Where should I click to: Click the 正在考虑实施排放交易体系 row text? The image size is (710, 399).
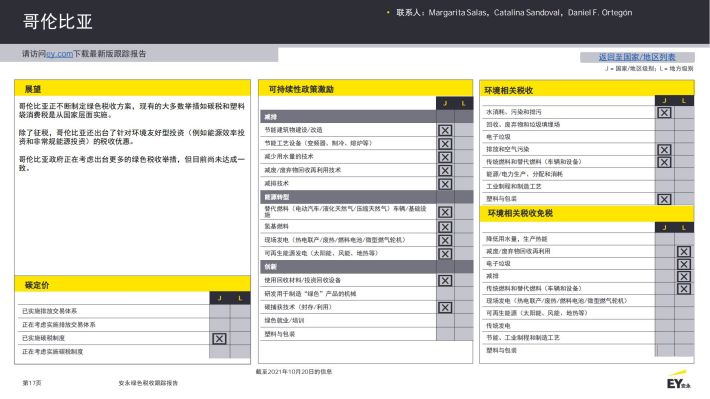tap(58, 325)
